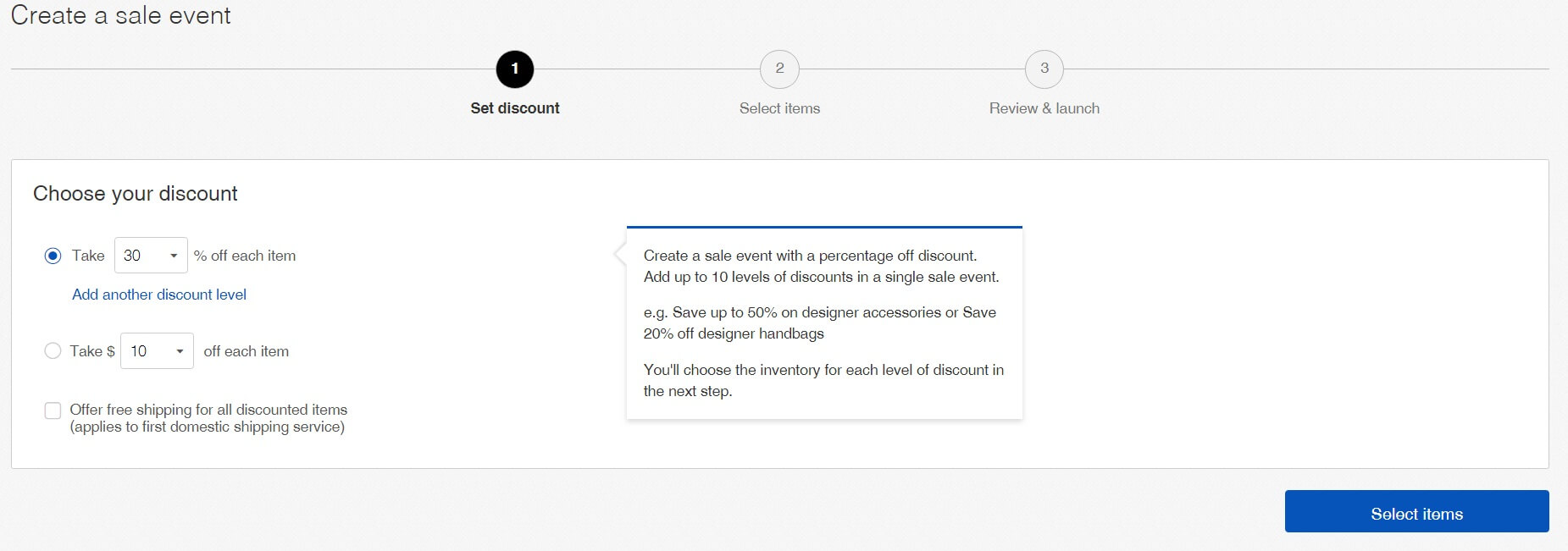Go to the Select items step label
This screenshot has width=1568, height=551.
(779, 108)
